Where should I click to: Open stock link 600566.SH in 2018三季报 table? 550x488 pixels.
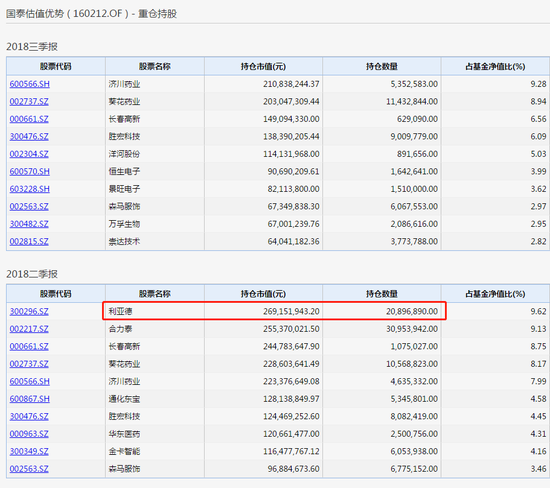29,84
